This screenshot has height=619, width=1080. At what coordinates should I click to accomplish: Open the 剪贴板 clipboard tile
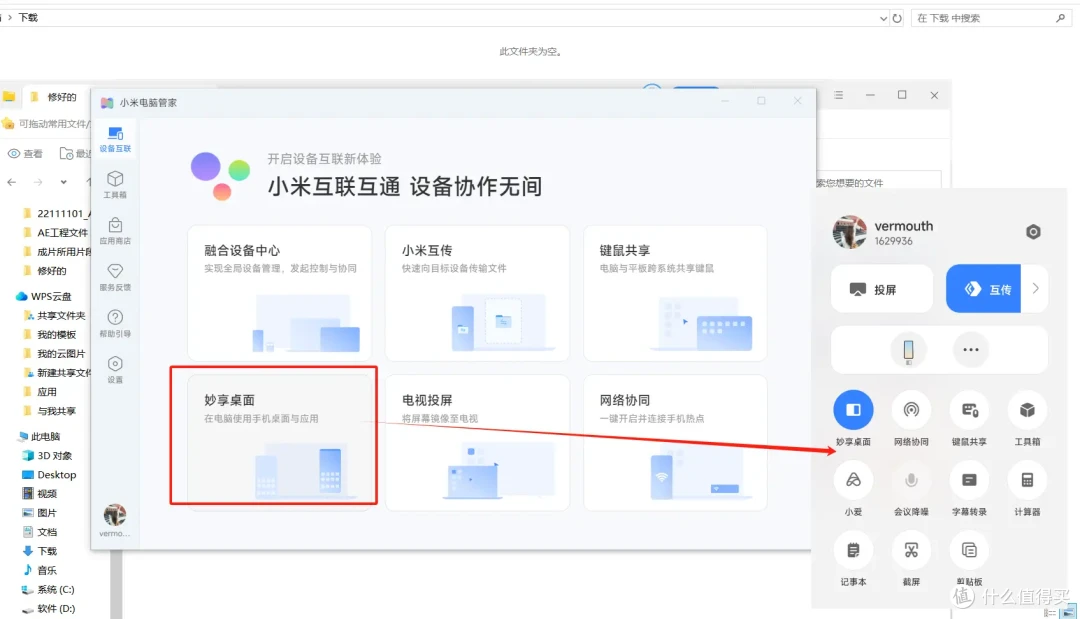(969, 551)
